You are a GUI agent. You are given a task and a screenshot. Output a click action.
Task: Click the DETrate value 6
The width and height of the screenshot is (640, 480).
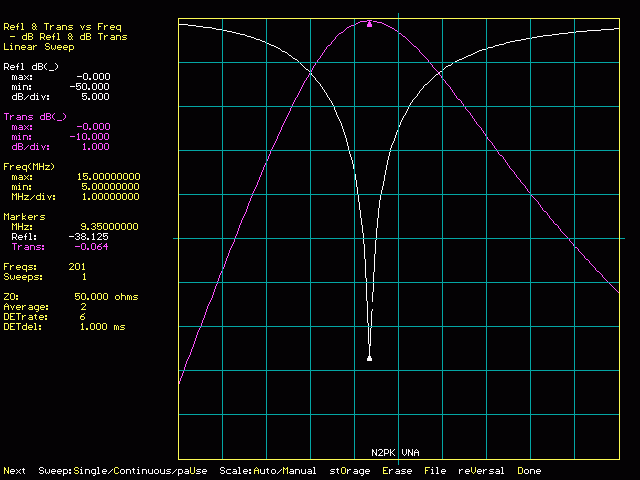(x=82, y=317)
